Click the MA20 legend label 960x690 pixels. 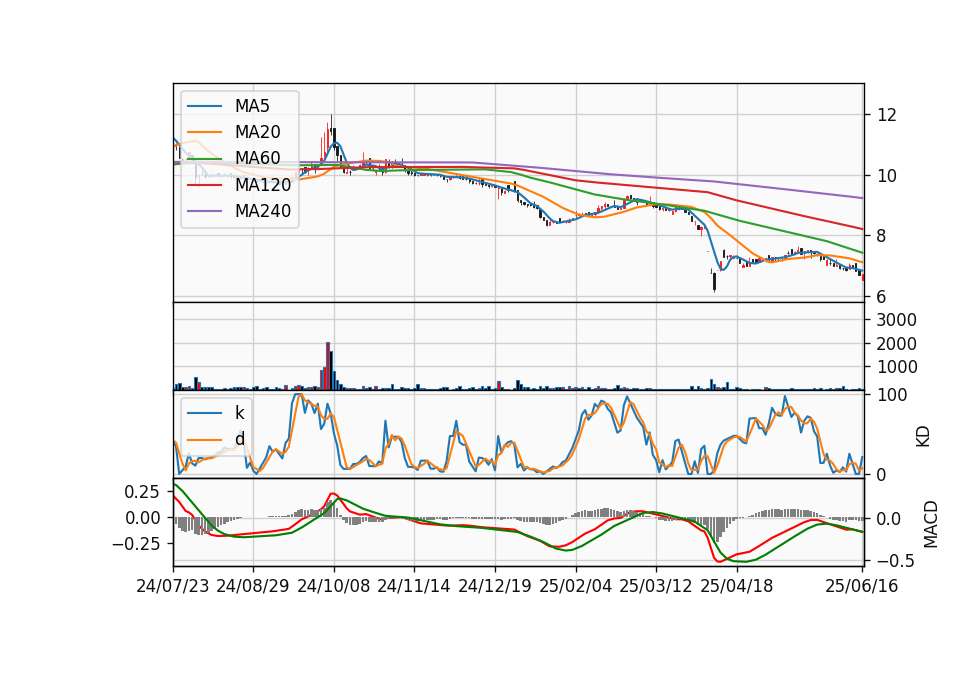(x=257, y=132)
